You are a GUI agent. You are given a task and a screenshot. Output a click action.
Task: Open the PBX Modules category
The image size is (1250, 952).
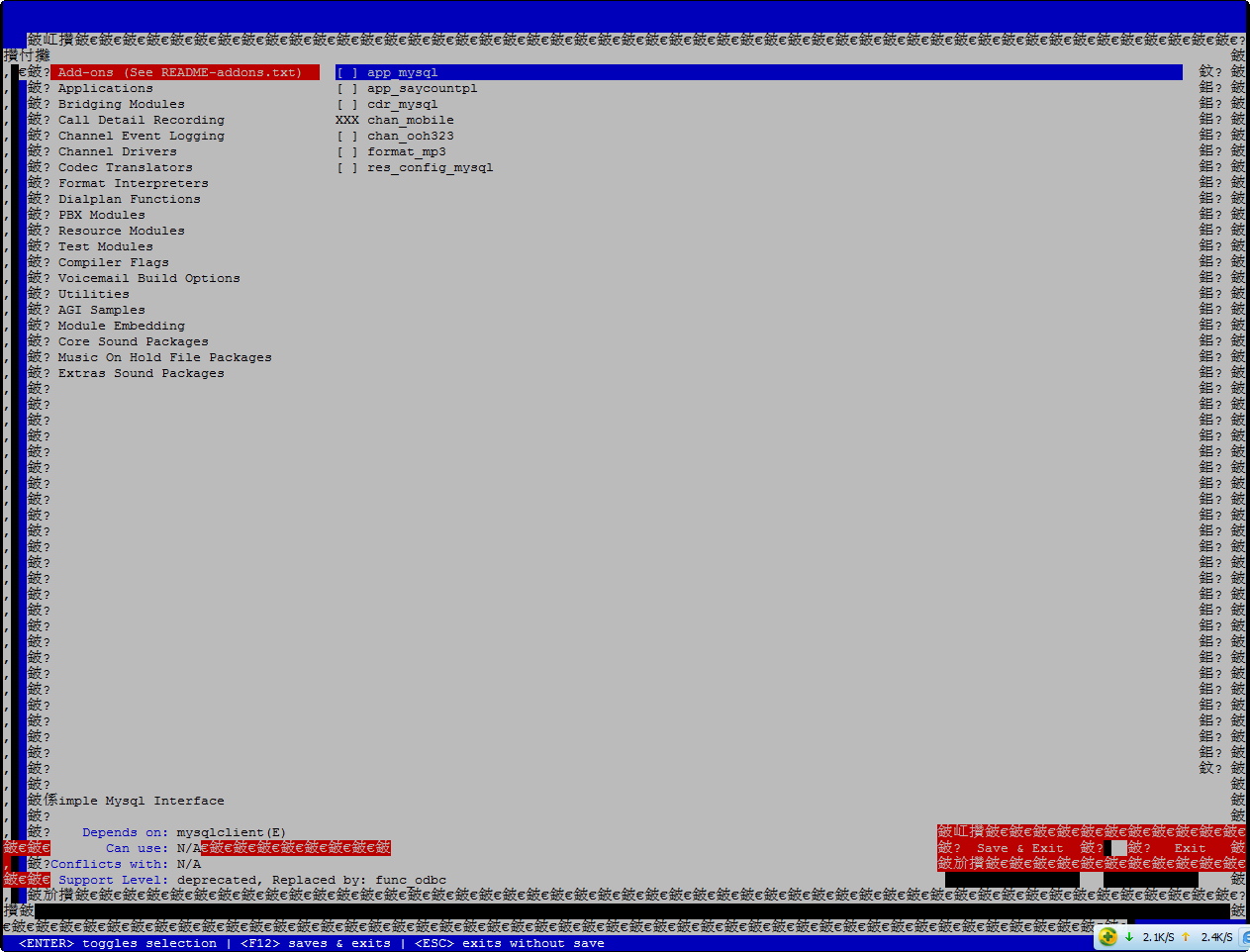(x=102, y=215)
